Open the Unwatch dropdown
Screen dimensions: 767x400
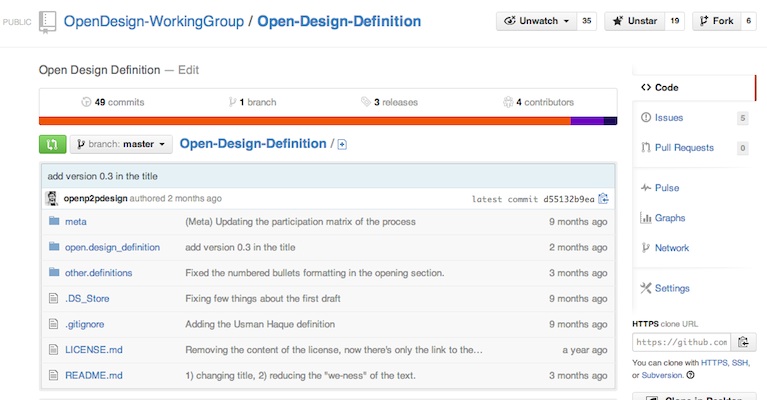pyautogui.click(x=537, y=21)
